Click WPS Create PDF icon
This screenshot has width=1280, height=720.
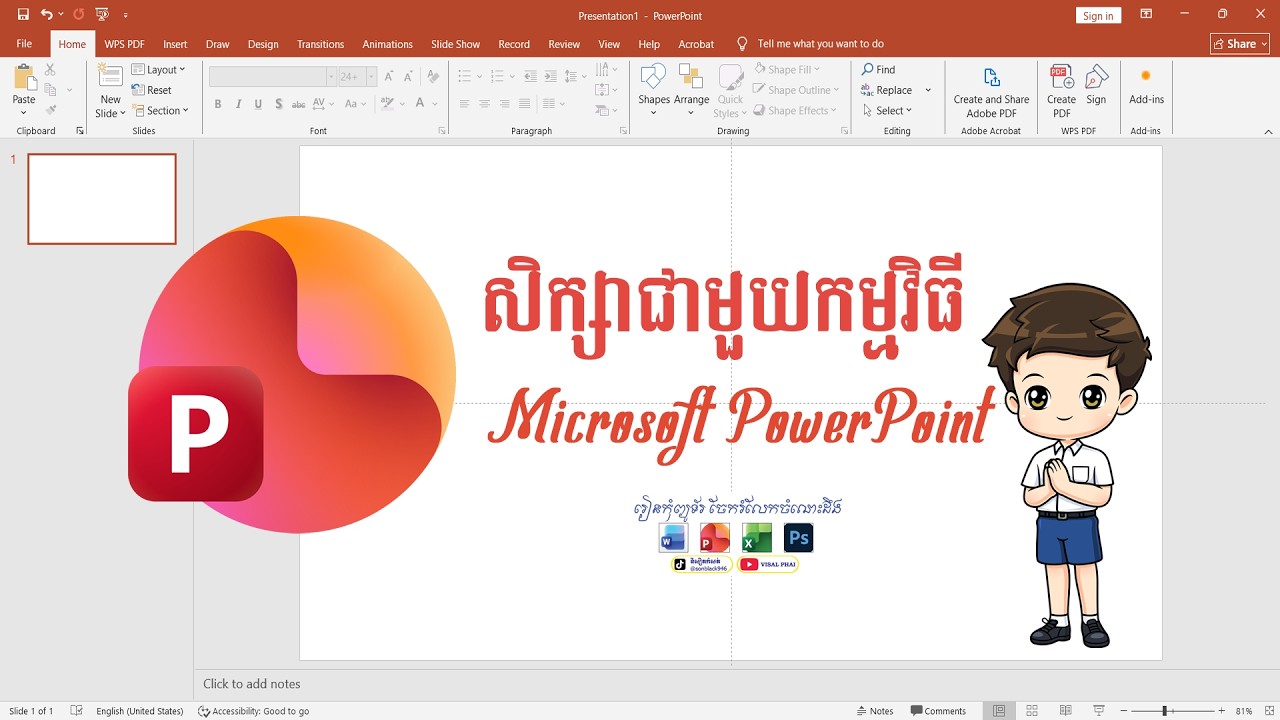tap(1061, 92)
